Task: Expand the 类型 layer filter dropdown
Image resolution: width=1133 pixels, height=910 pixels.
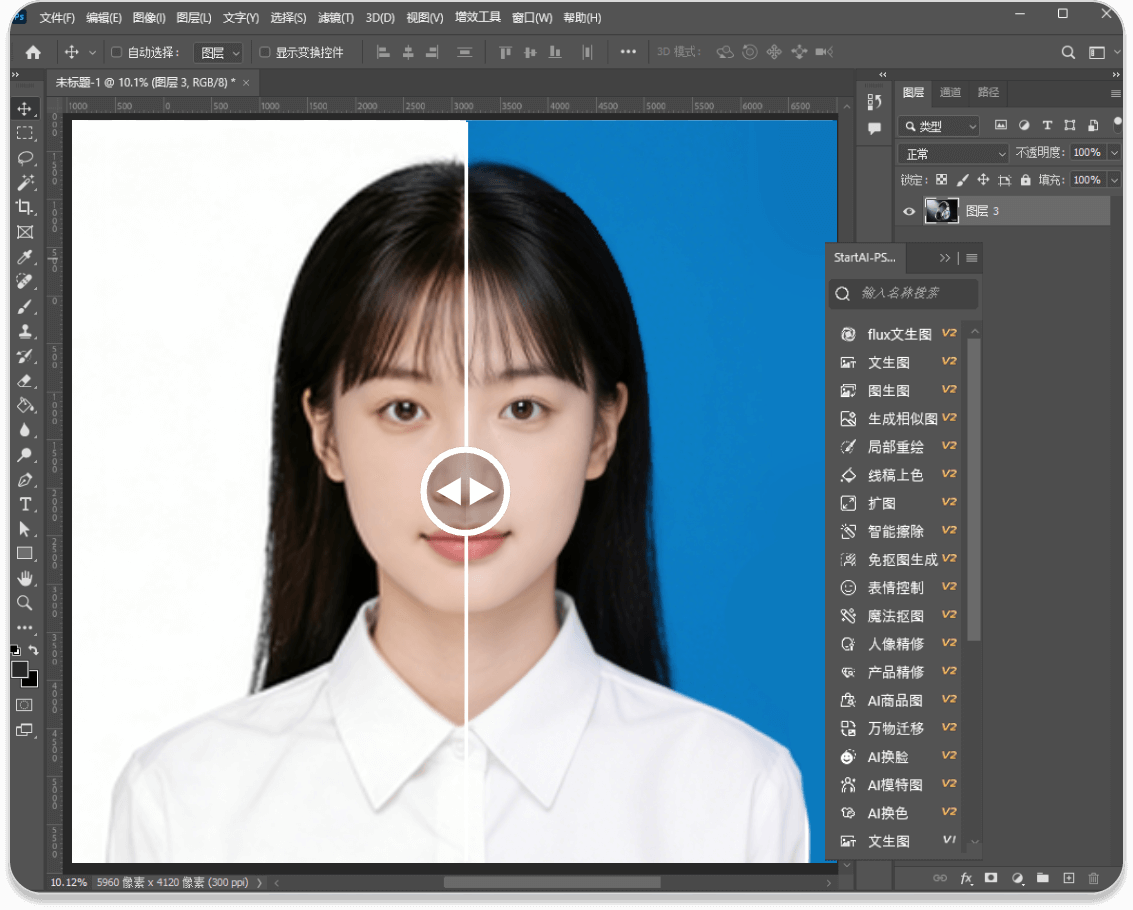Action: tap(940, 126)
